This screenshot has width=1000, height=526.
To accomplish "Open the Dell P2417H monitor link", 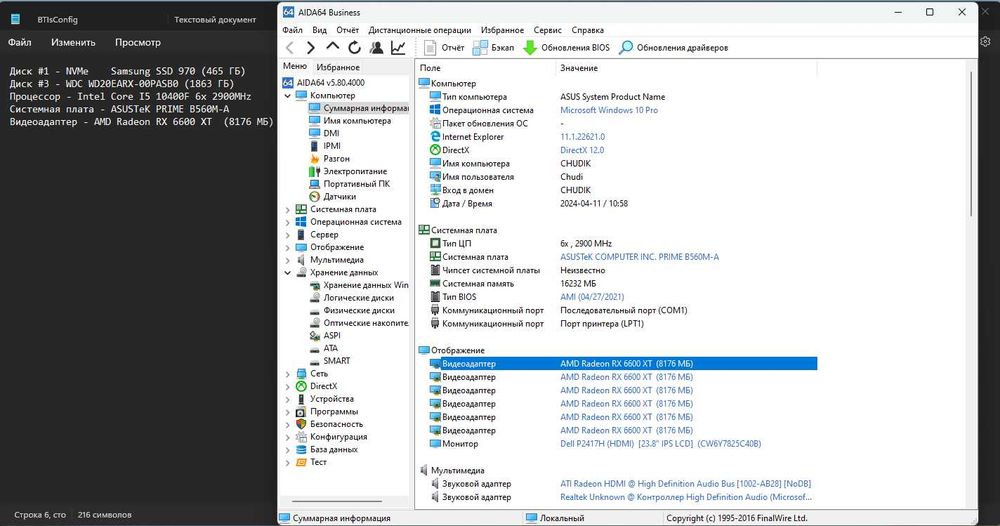I will [661, 444].
